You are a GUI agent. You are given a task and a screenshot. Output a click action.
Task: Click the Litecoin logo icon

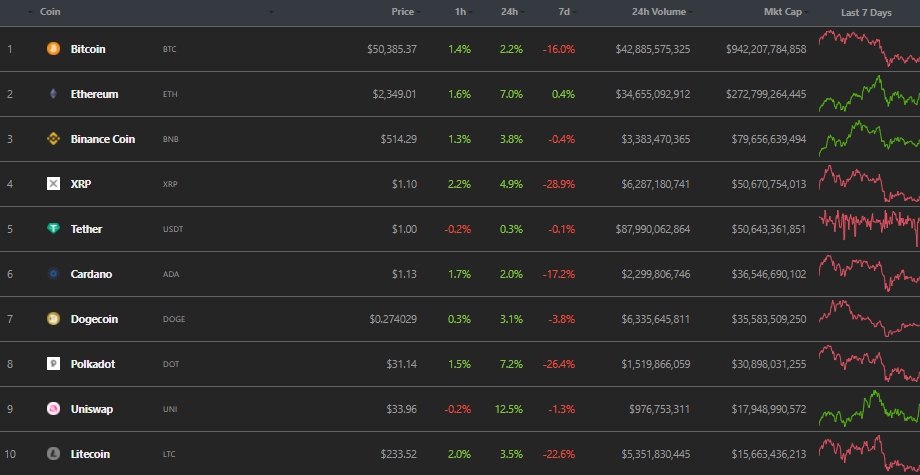[x=53, y=454]
